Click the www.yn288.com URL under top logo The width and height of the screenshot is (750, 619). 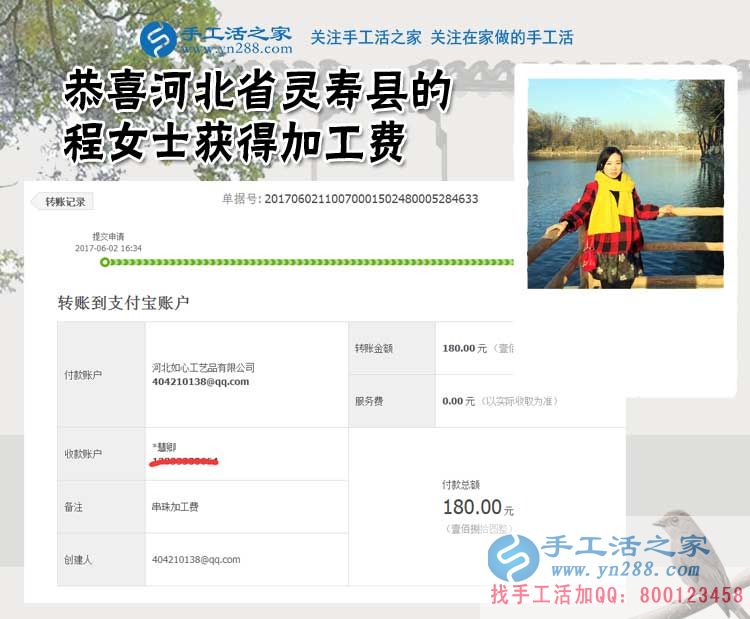tap(237, 48)
